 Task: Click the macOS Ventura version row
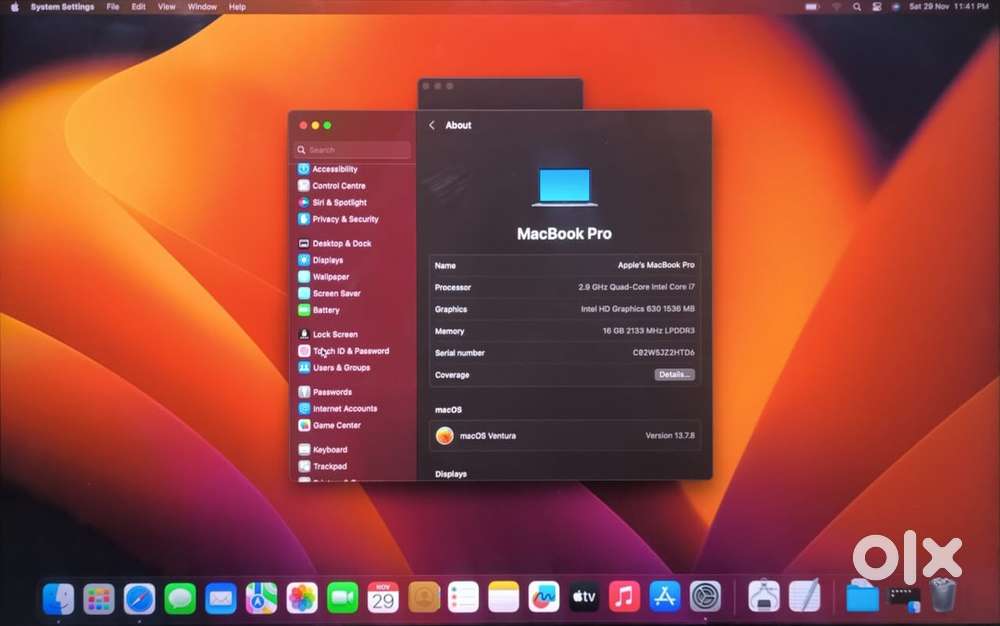point(565,436)
